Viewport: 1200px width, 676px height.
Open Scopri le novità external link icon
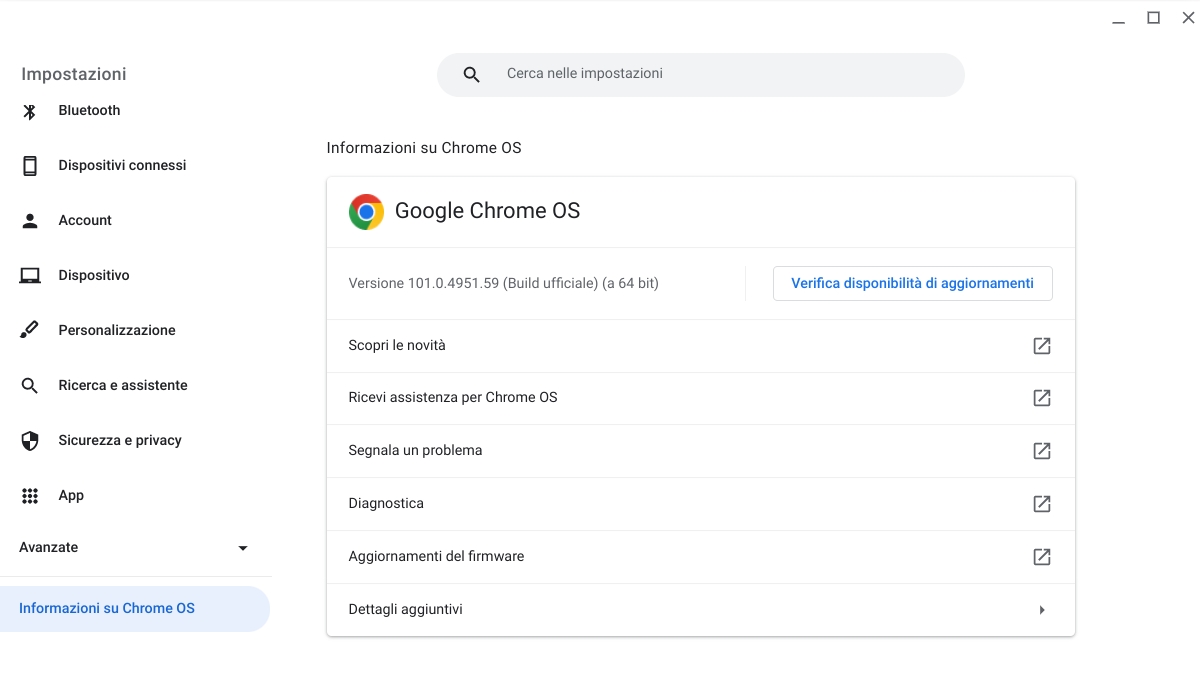point(1041,345)
